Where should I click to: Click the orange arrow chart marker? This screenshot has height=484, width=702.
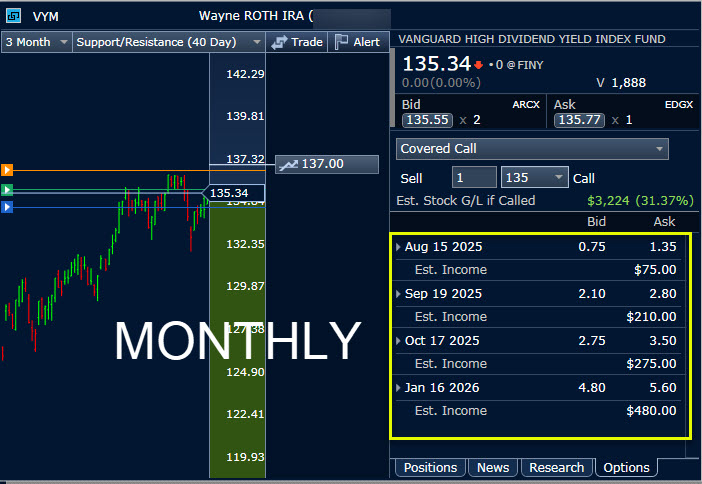[x=7, y=170]
